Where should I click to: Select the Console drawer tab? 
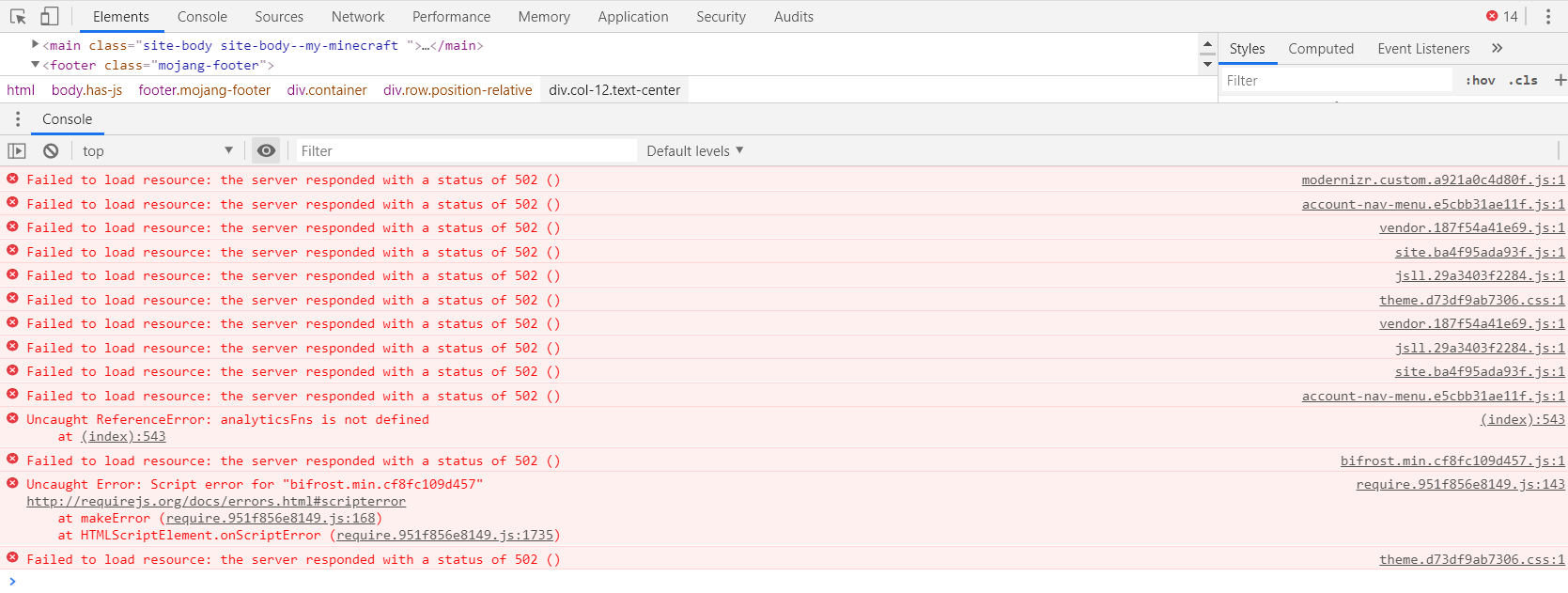coord(67,119)
